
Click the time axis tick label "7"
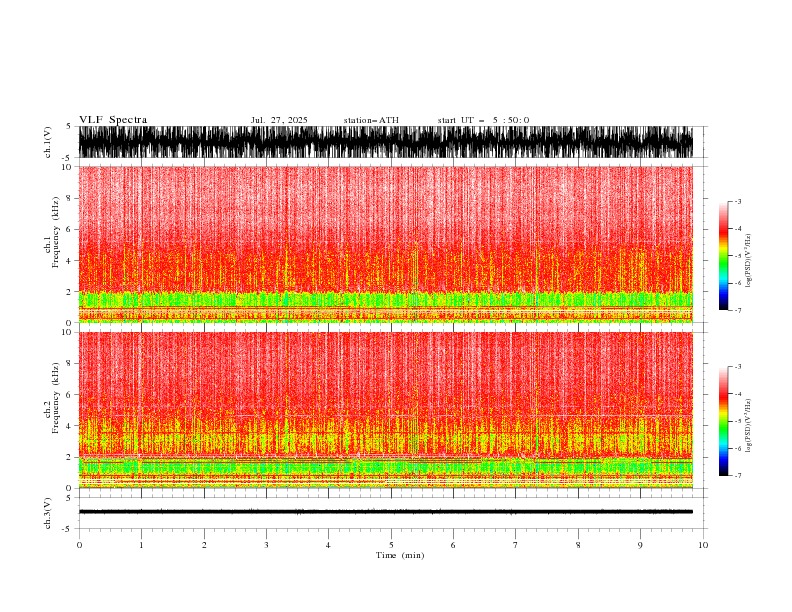pyautogui.click(x=516, y=545)
